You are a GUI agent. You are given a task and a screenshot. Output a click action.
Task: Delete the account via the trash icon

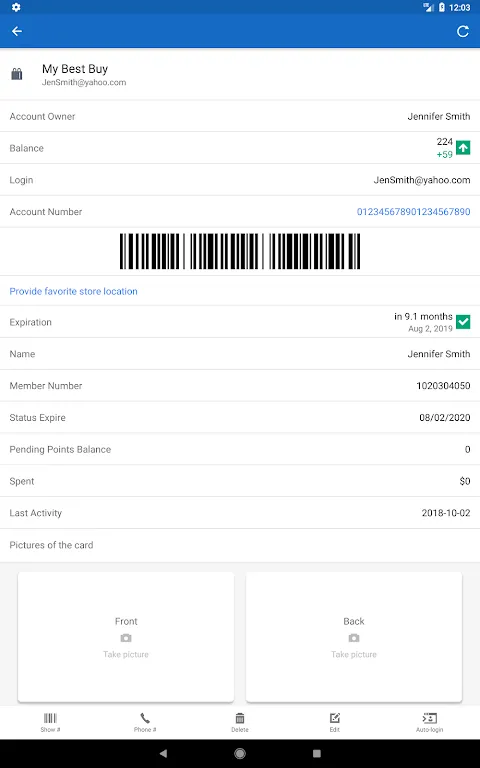(240, 722)
